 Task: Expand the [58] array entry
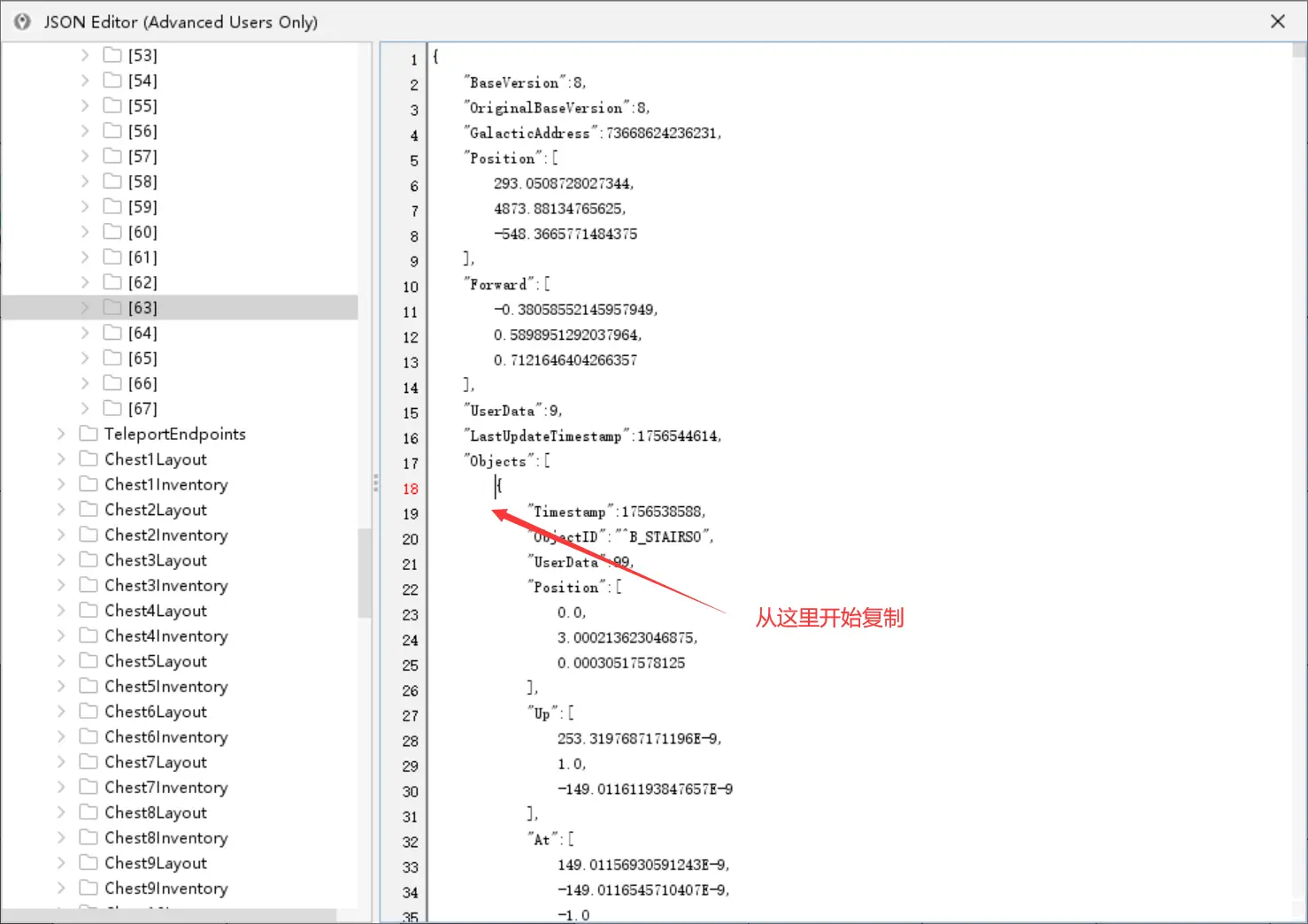(85, 181)
